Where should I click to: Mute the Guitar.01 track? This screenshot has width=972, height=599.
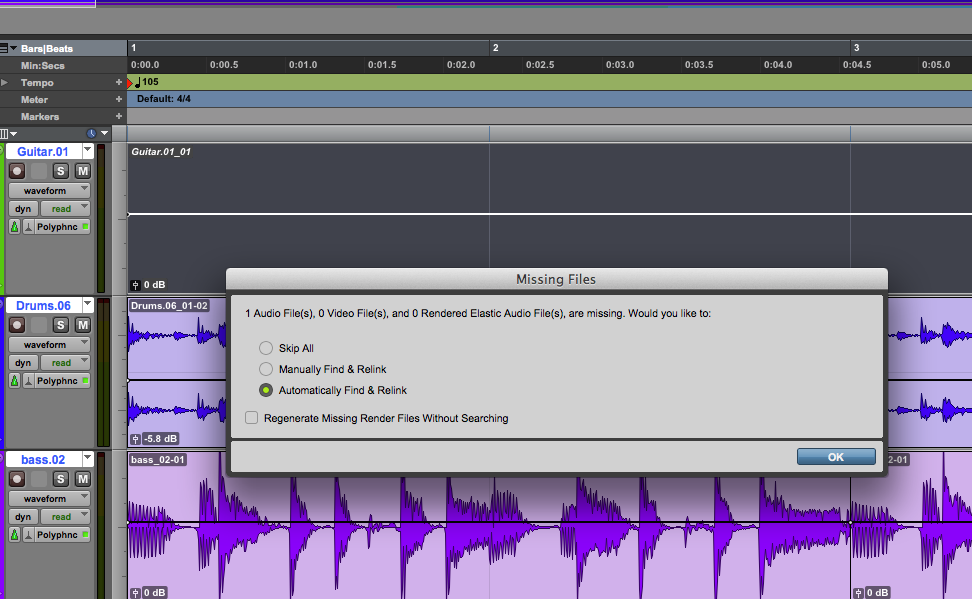coord(82,171)
